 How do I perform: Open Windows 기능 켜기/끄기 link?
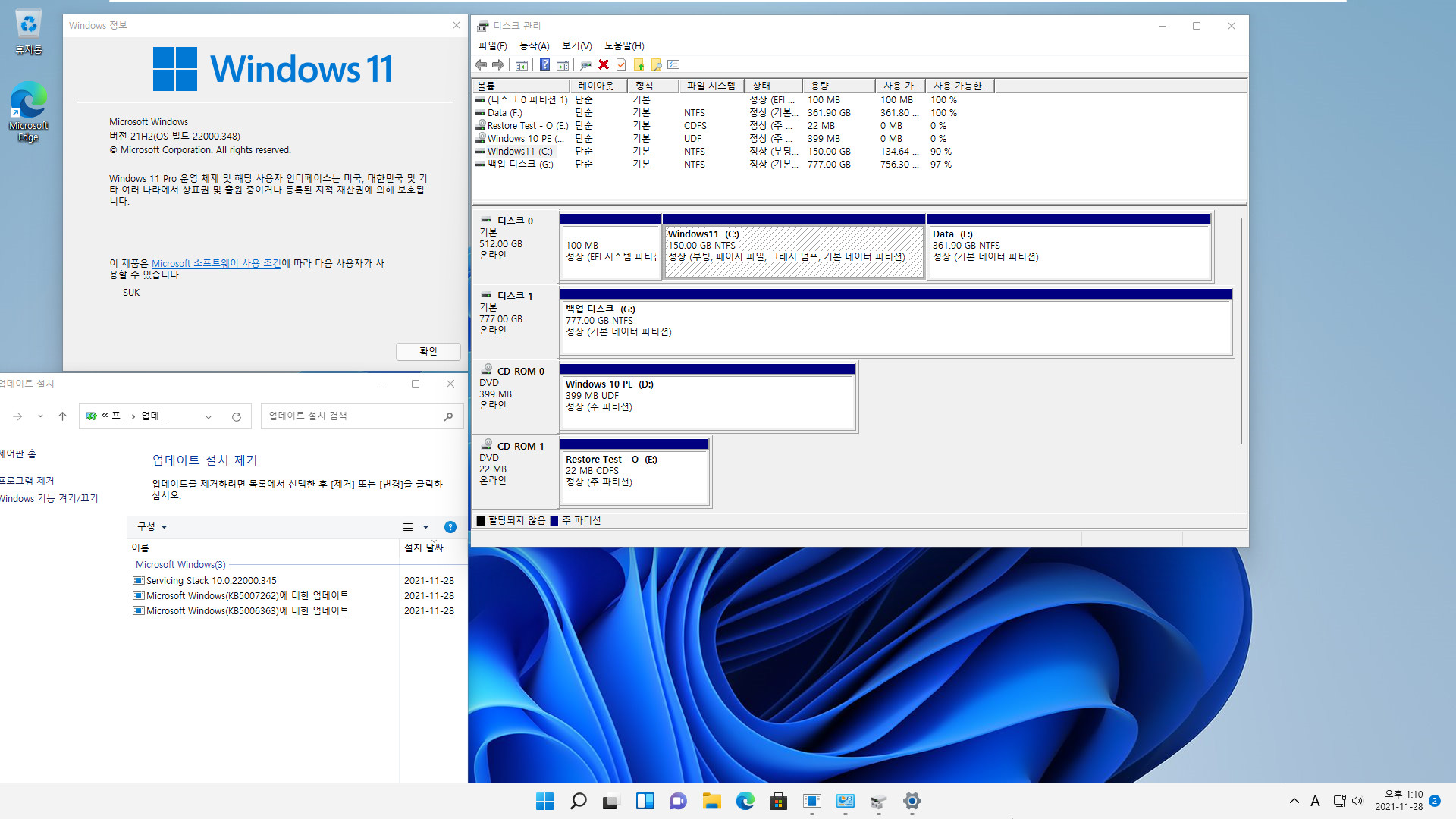[49, 498]
